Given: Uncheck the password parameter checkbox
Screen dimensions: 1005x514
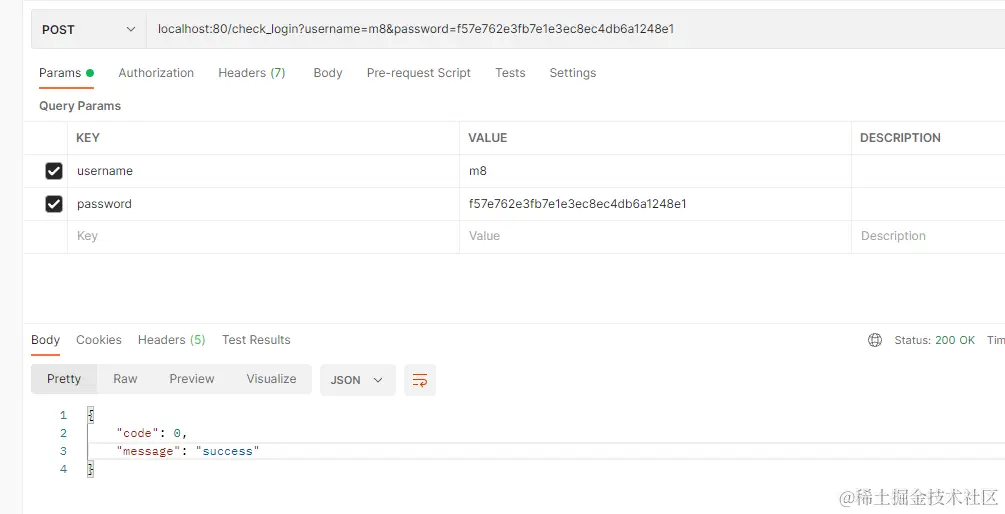Looking at the screenshot, I should coord(54,204).
